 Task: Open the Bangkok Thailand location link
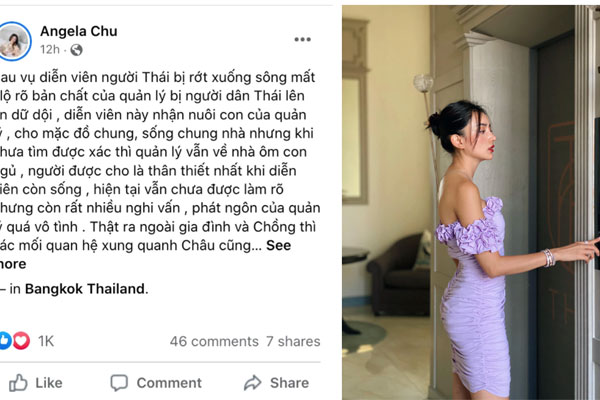[x=85, y=289]
